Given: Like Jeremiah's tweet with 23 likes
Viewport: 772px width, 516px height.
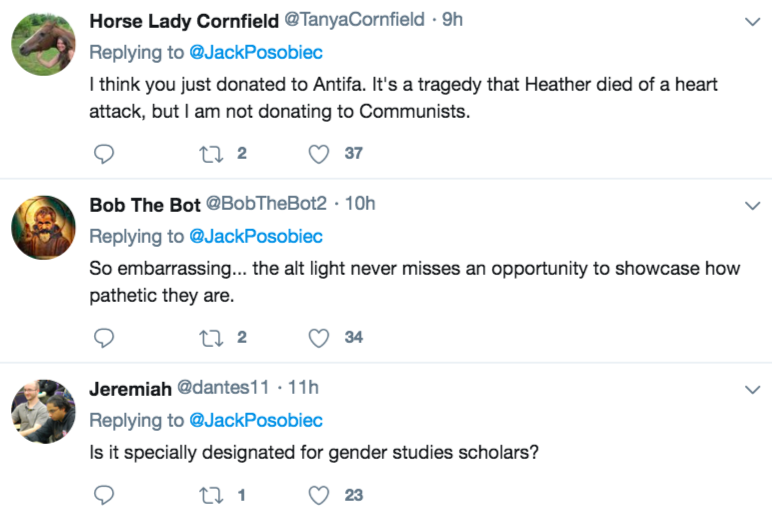Looking at the screenshot, I should pos(319,495).
